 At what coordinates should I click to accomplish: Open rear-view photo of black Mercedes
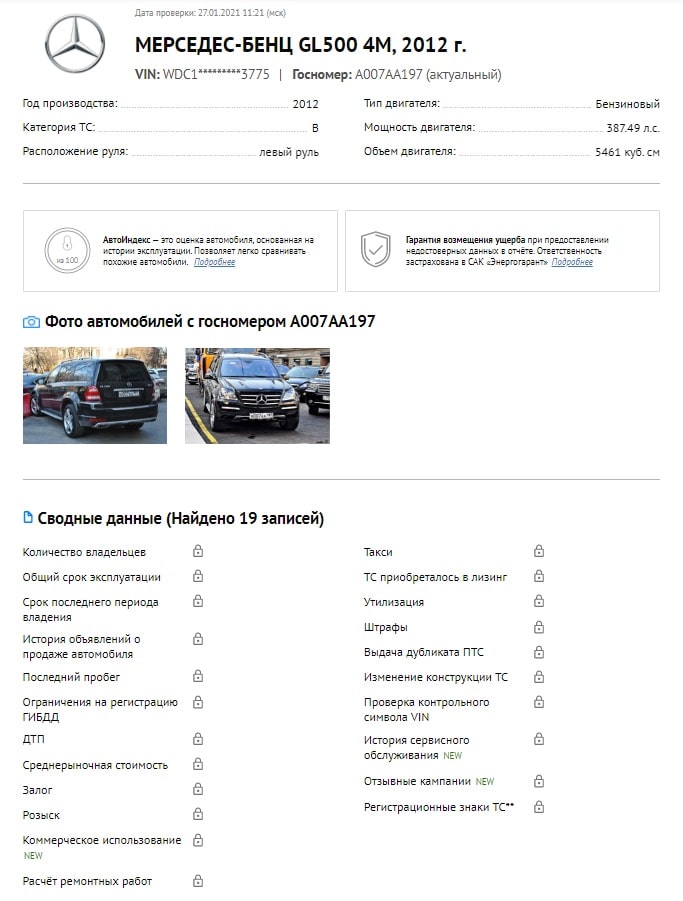coord(95,395)
